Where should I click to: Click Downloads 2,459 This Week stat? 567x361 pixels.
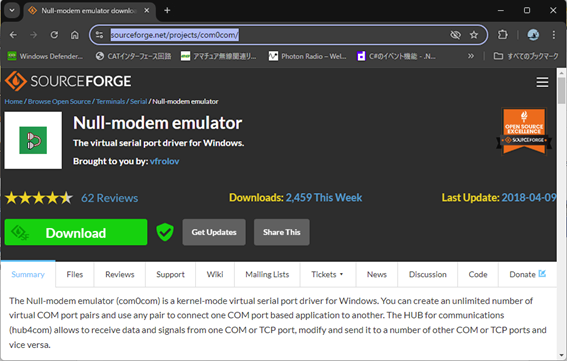coord(295,198)
